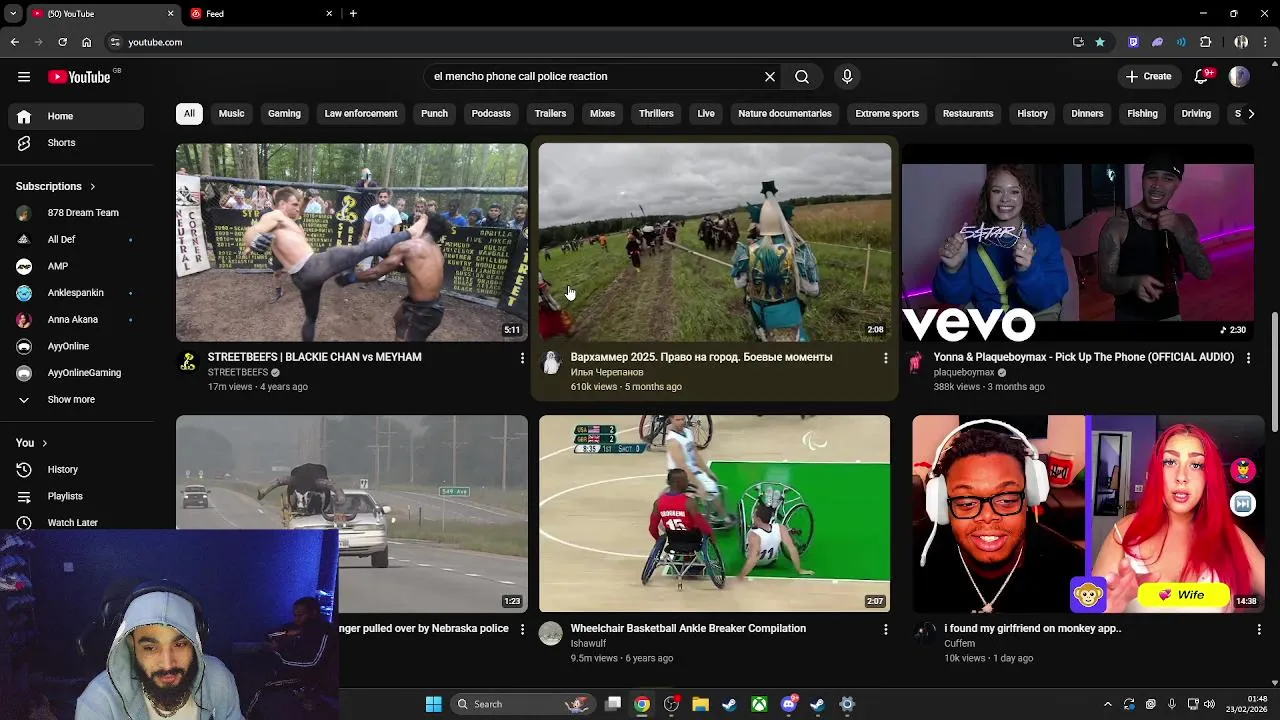
Task: Open the YouTube hamburger guide menu
Action: point(24,76)
